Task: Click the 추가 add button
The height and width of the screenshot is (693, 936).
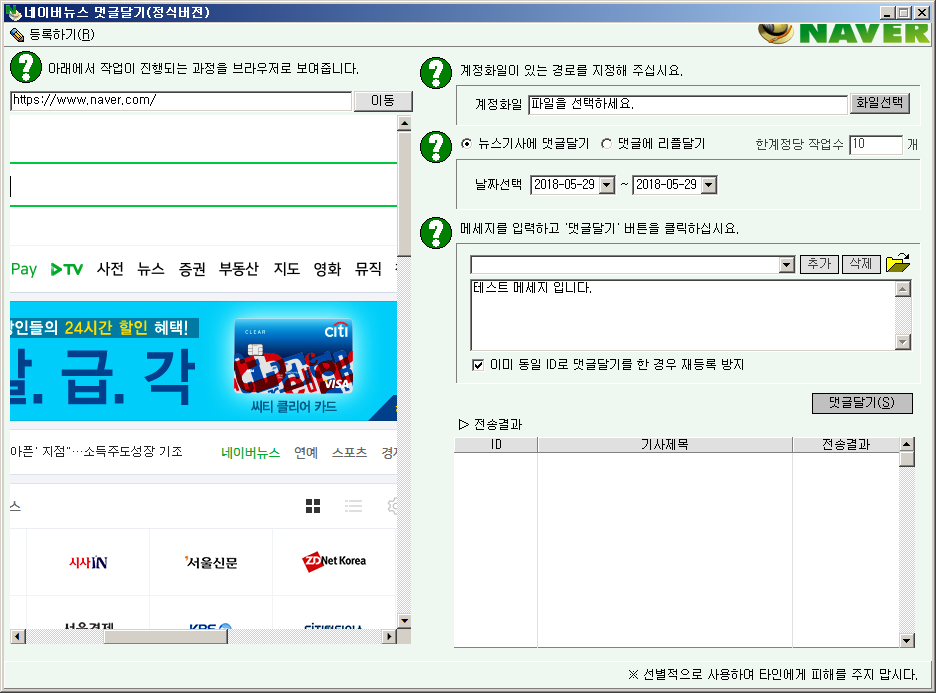Action: [819, 264]
